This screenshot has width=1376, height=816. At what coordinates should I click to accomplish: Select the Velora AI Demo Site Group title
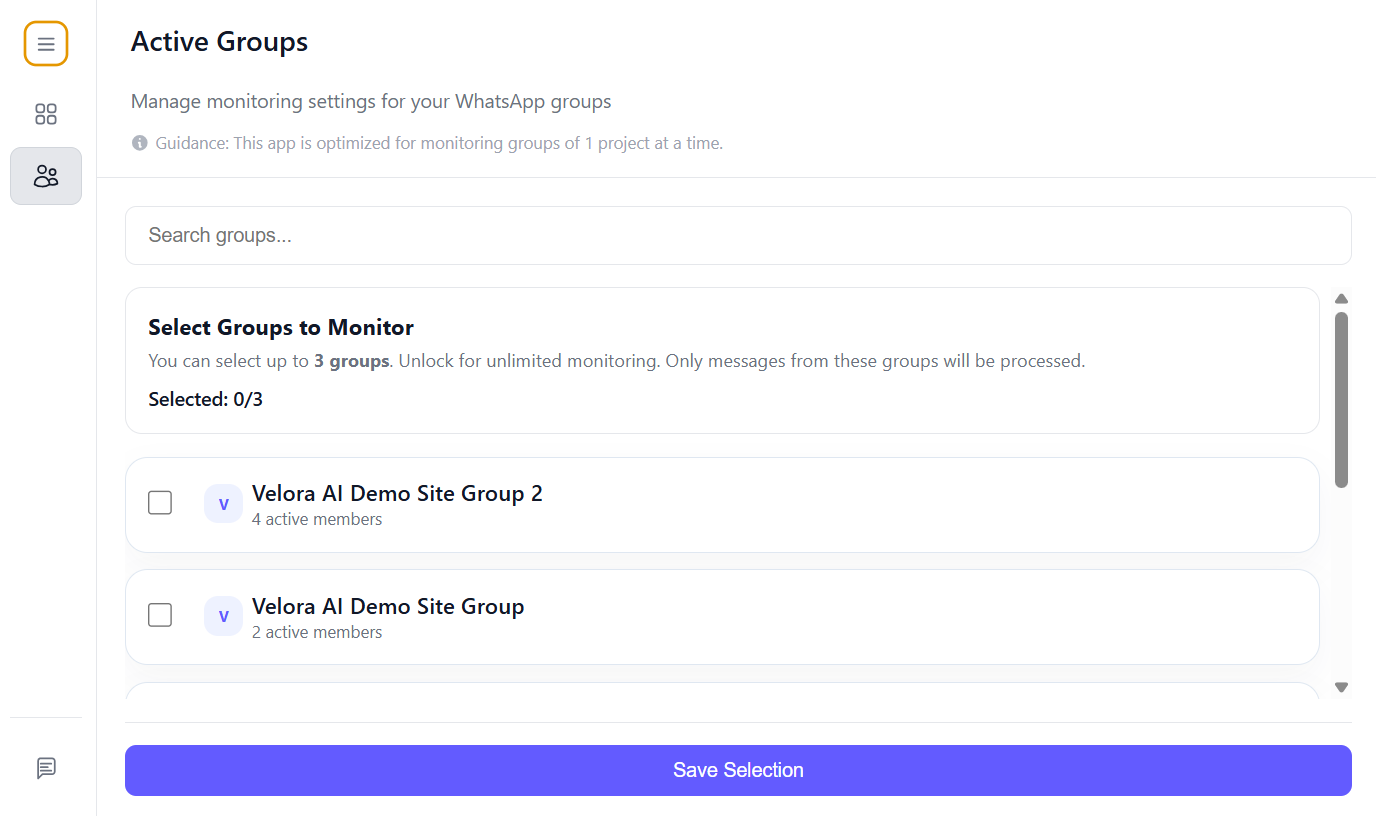[x=388, y=606]
